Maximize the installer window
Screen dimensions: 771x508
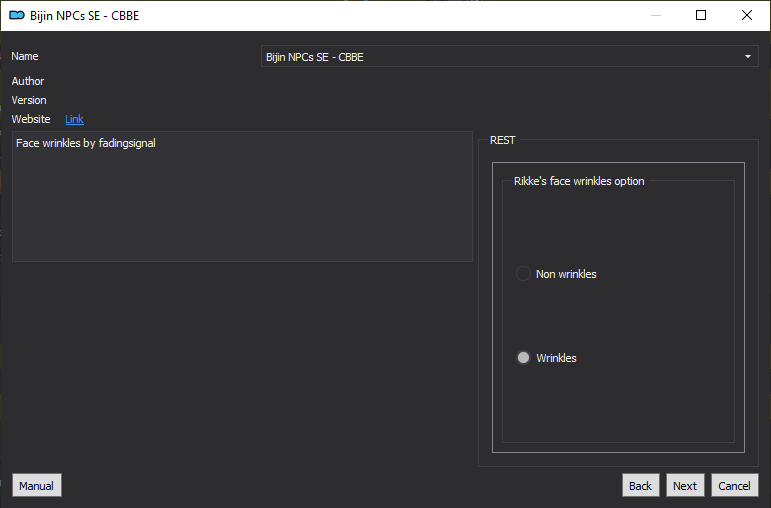701,15
